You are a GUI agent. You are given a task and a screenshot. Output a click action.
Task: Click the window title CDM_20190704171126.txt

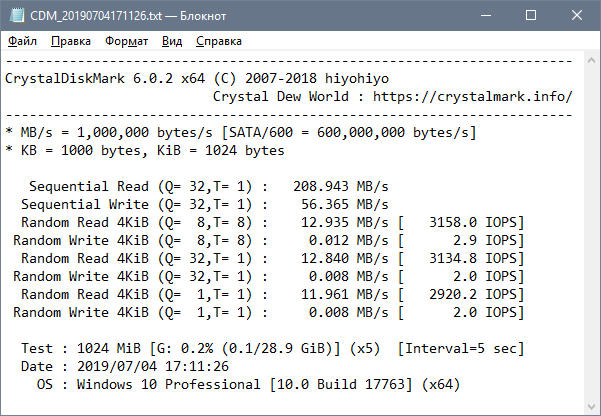tap(96, 16)
